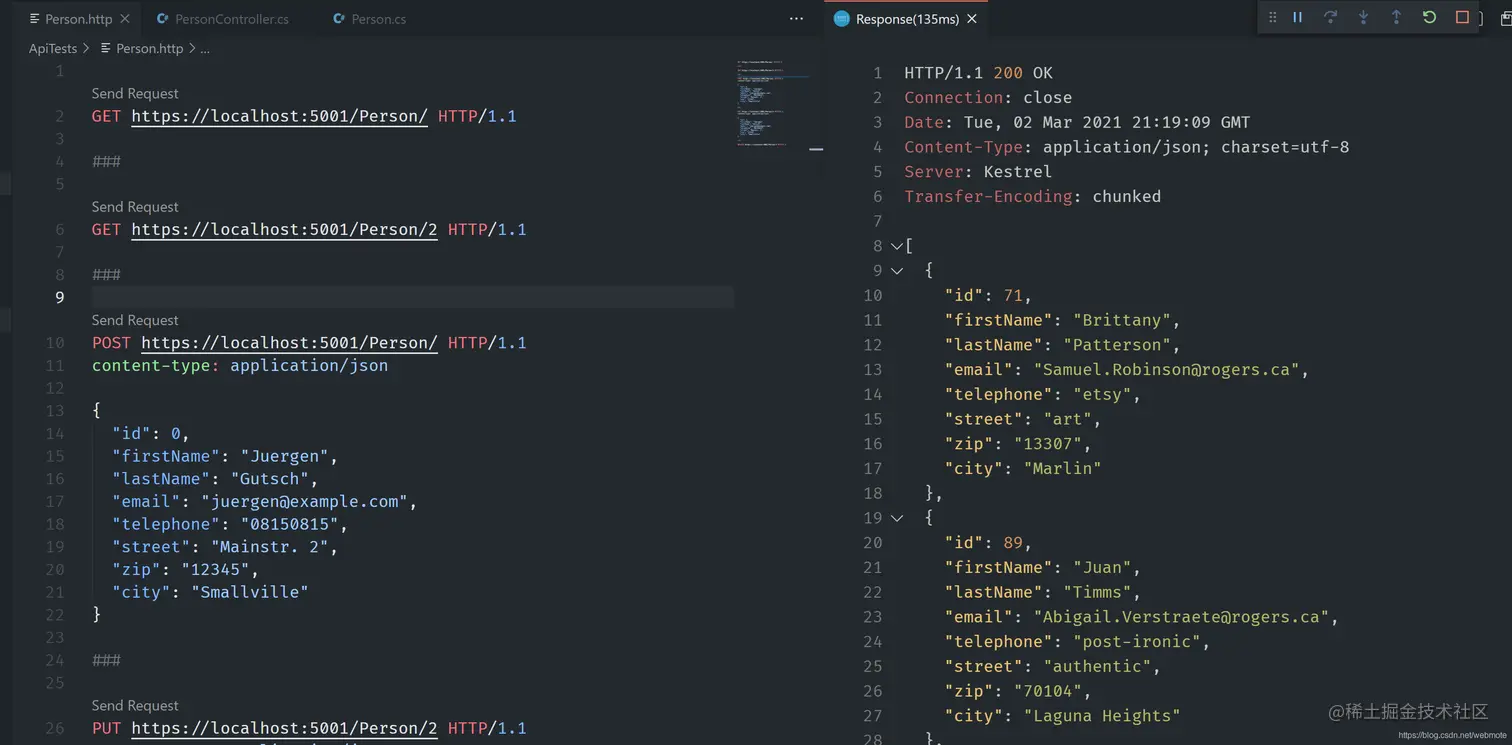This screenshot has width=1512, height=745.
Task: Click PersonController.cs C# file icon
Action: coord(162,19)
